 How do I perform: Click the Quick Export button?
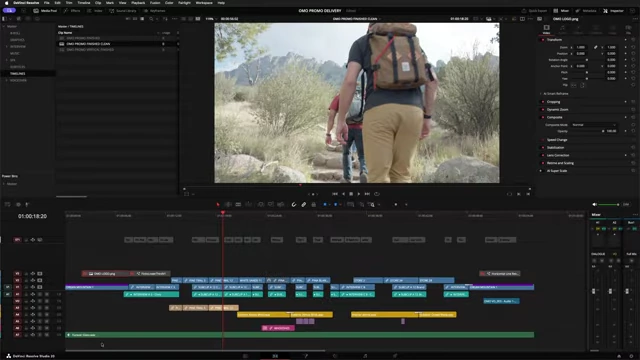pyautogui.click(x=534, y=11)
